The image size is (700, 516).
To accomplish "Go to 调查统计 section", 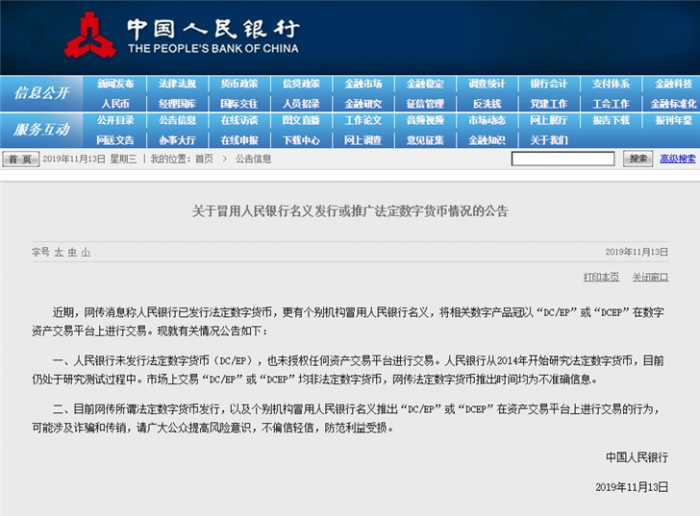I will coord(487,84).
